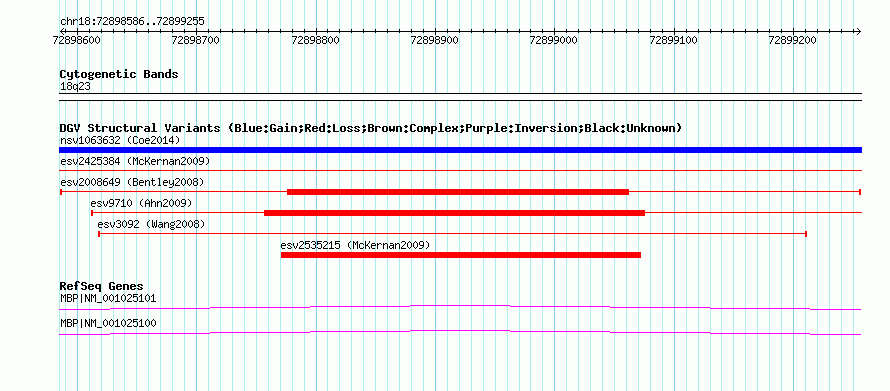This screenshot has height=391, width=890.
Task: Click the chr18:72898586..72899255 region label
Action: 132,22
